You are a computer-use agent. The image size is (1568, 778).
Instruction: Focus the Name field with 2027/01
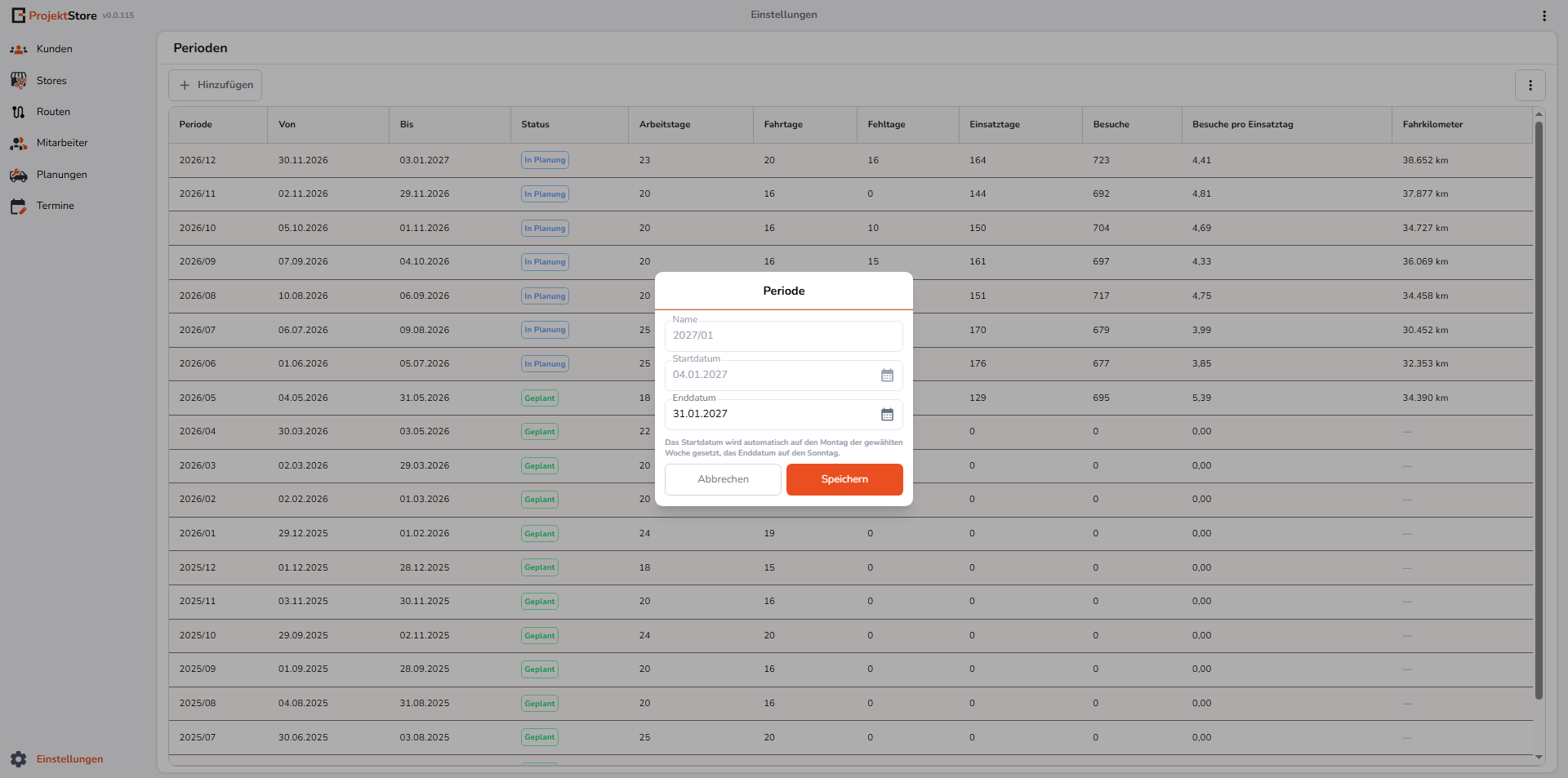[783, 336]
